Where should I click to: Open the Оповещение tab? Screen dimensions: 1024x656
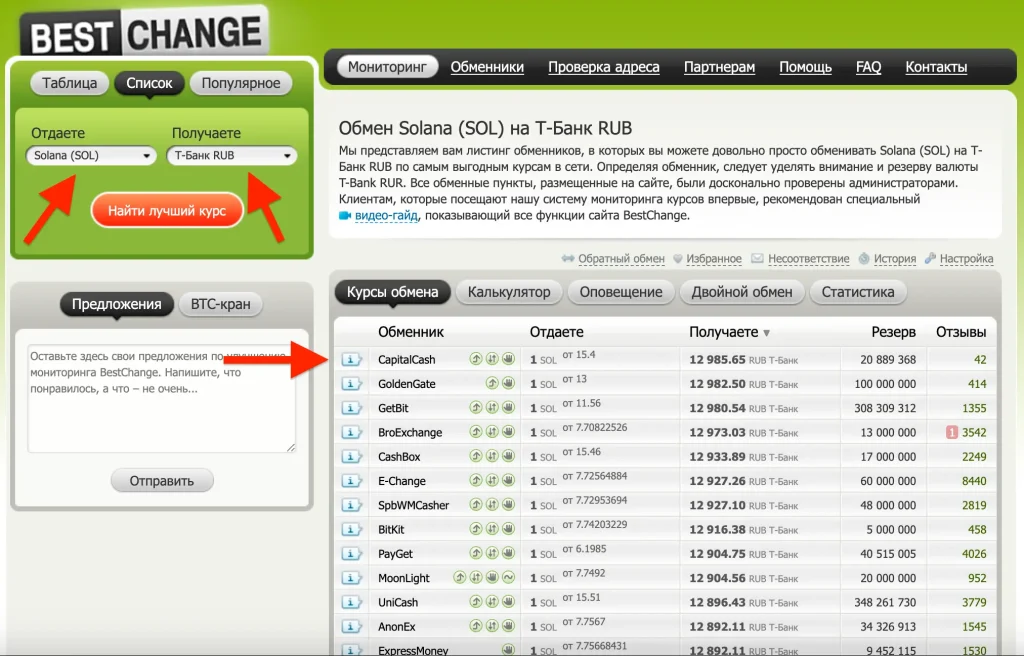click(620, 292)
